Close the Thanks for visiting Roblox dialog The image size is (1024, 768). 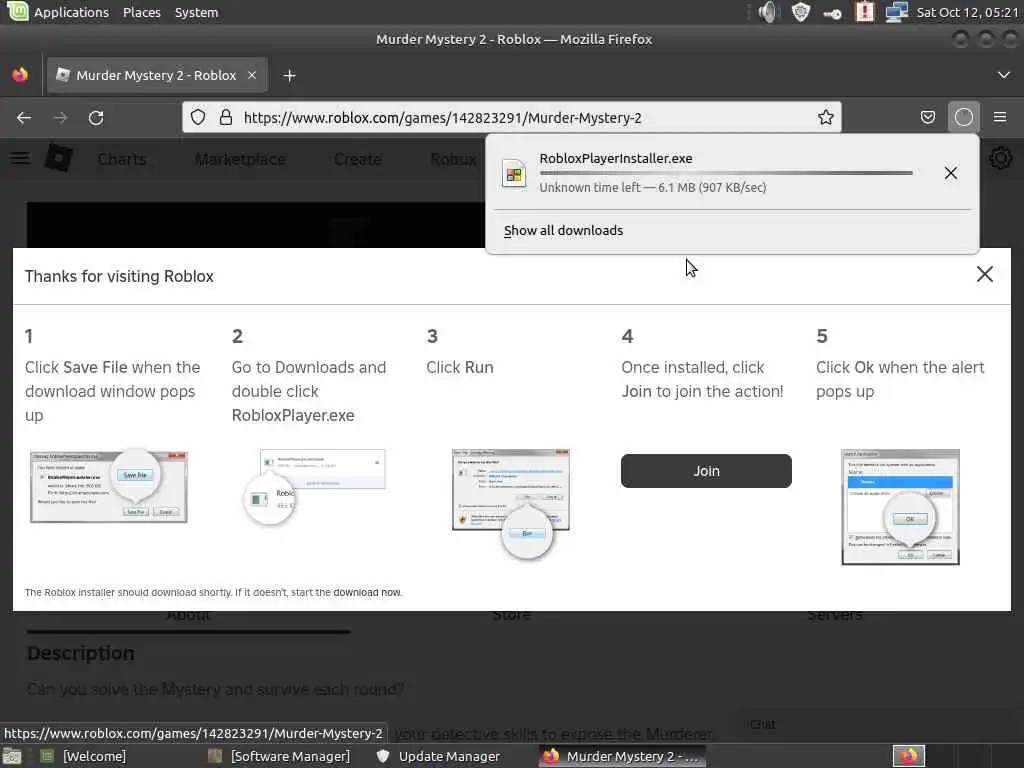pyautogui.click(x=984, y=274)
